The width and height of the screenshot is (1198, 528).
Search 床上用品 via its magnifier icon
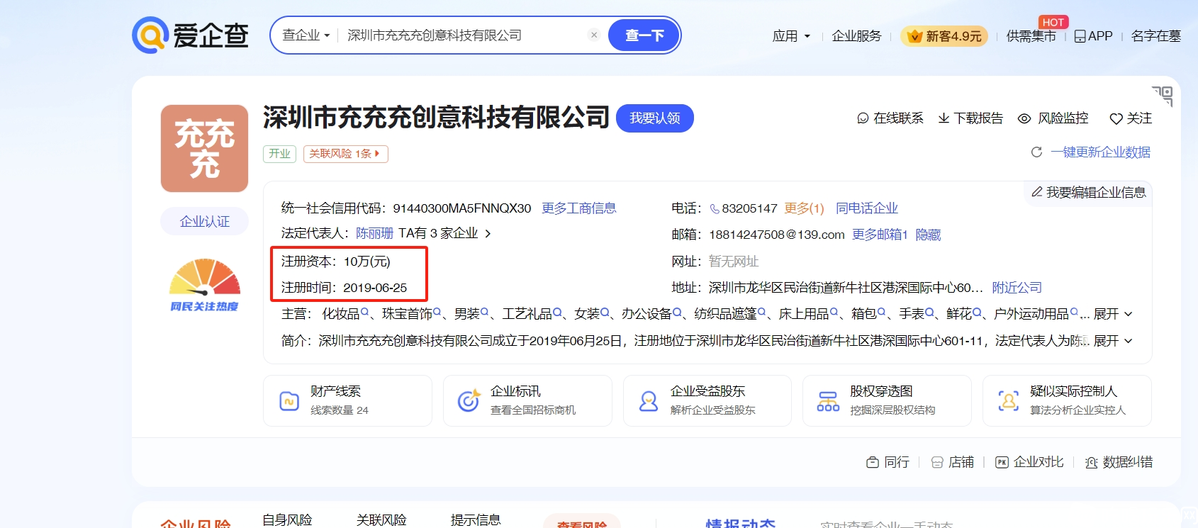835,313
